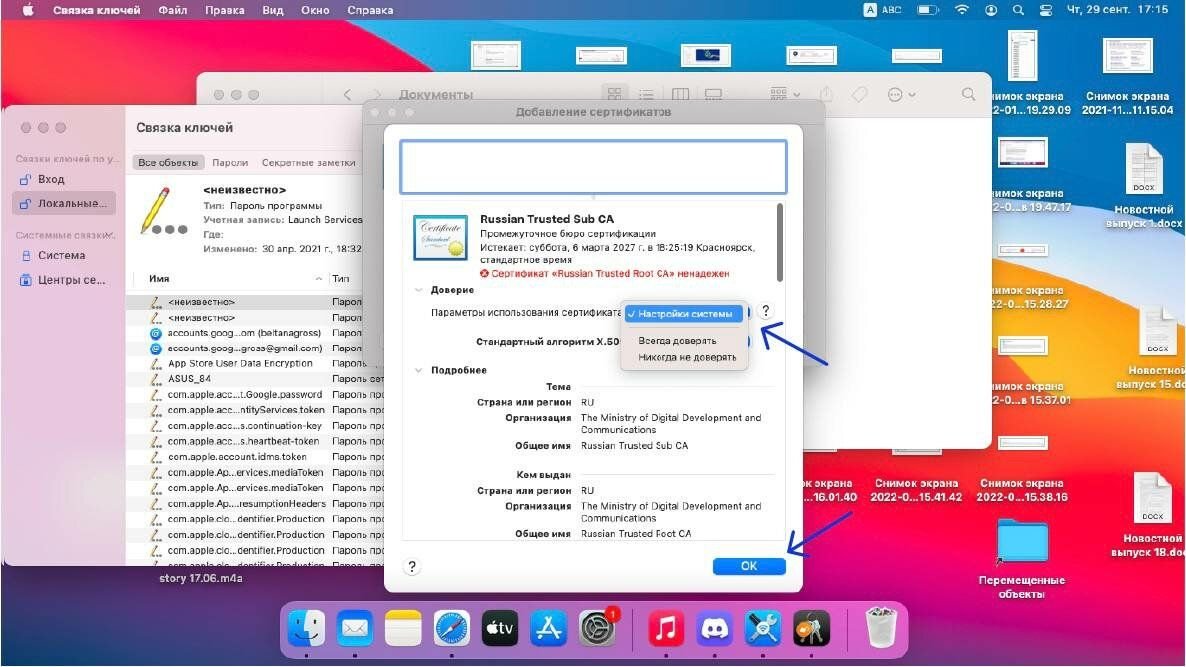Open the App Store Dock icon
The width and height of the screenshot is (1186, 667).
tap(548, 628)
